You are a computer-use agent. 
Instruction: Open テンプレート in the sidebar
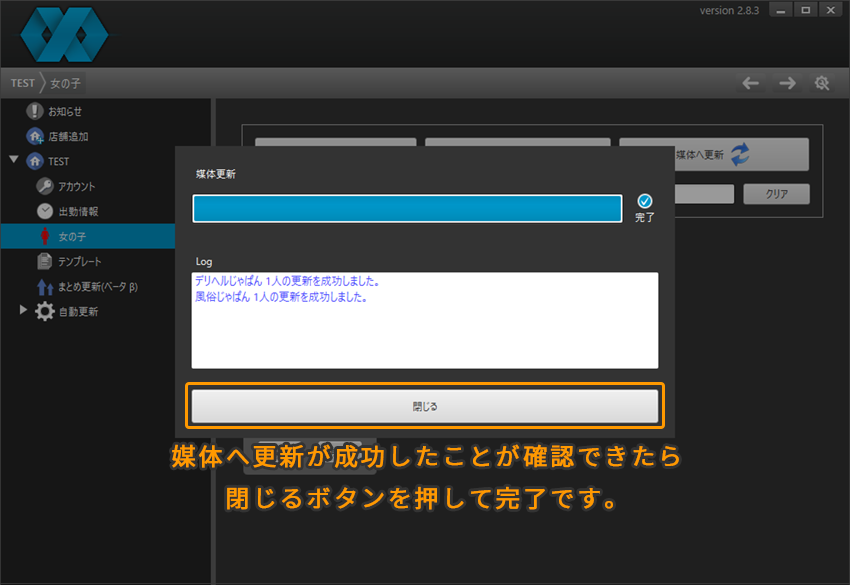tap(80, 261)
